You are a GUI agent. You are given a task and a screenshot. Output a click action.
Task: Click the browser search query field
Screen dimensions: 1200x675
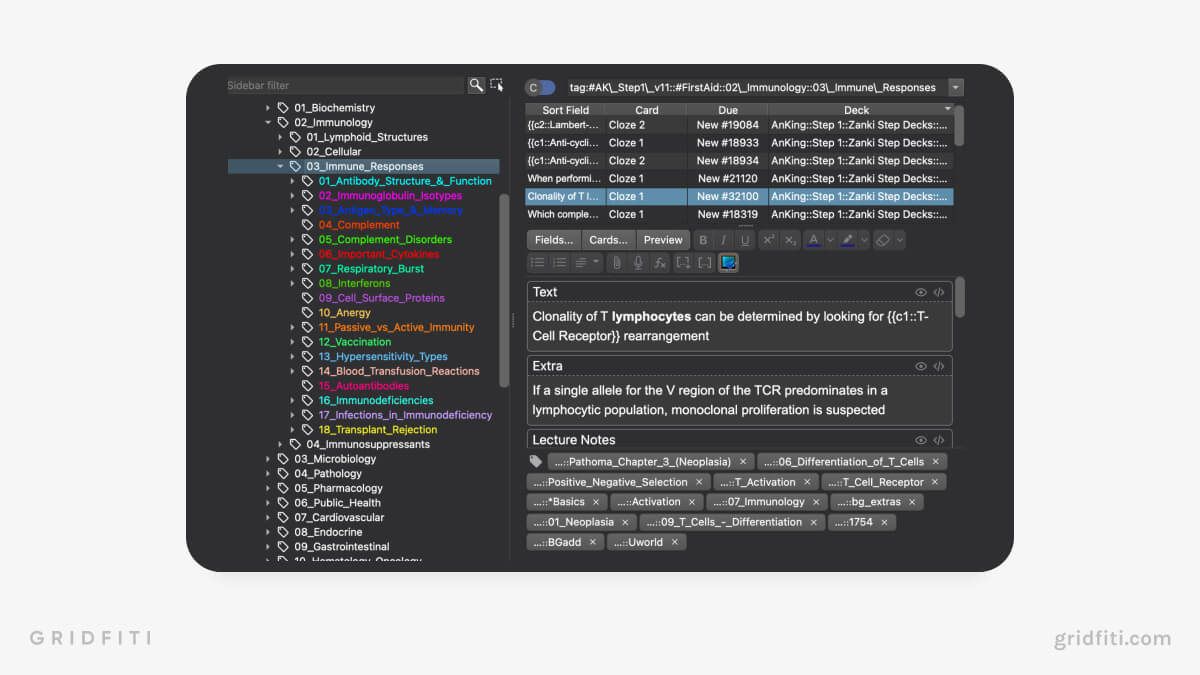[757, 87]
